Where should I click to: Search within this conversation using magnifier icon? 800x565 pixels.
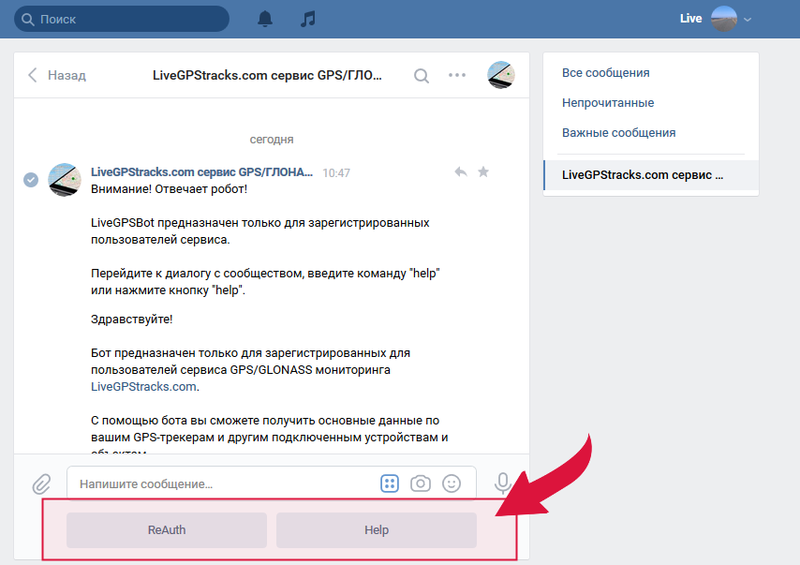(x=422, y=75)
